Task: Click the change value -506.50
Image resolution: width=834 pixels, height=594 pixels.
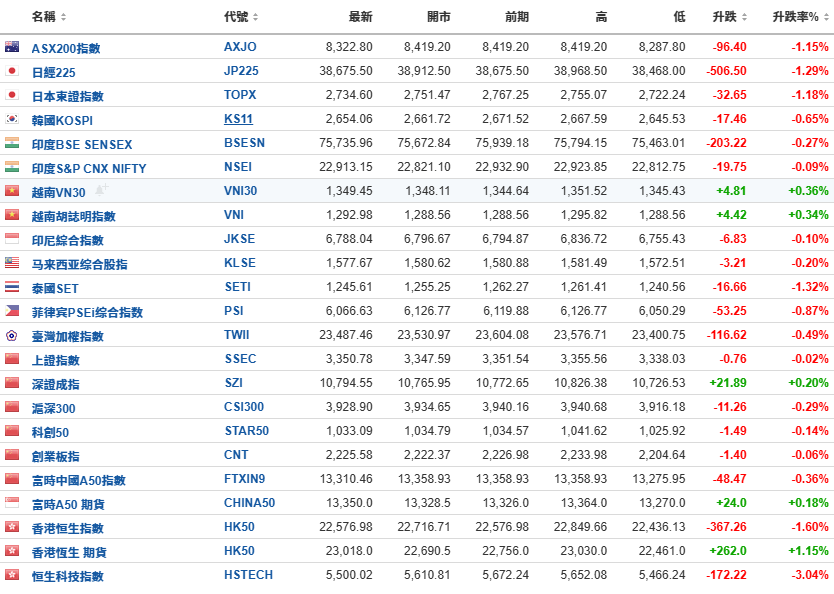Action: coord(727,71)
